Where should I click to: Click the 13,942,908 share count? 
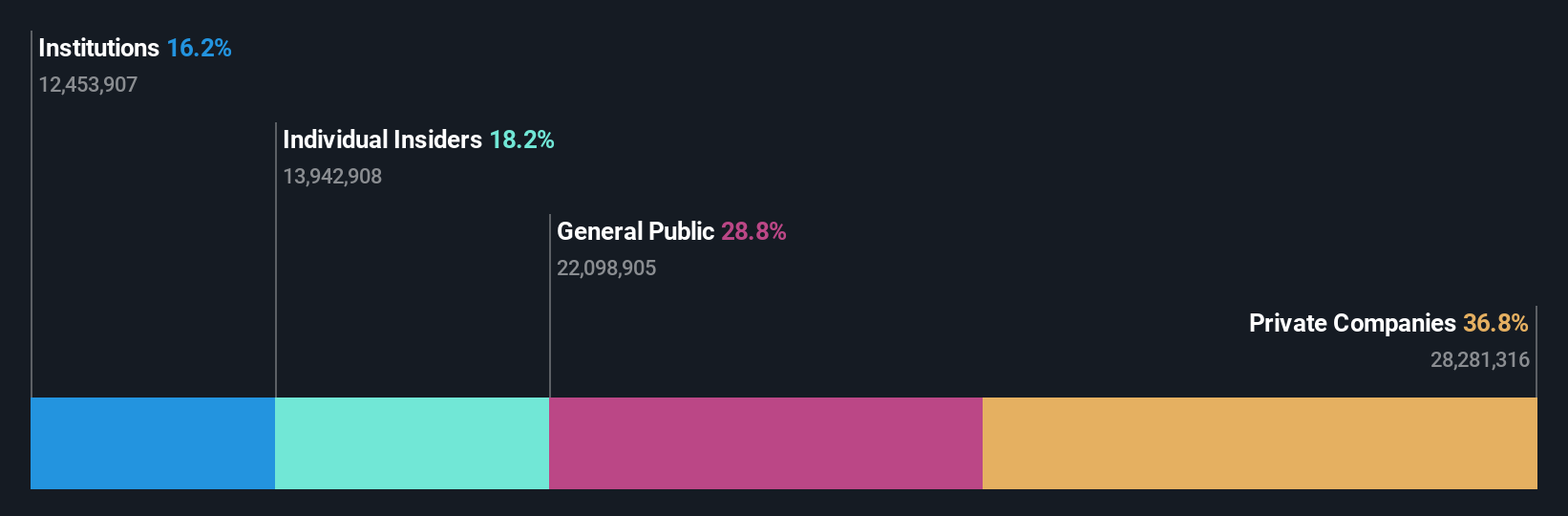click(x=332, y=177)
